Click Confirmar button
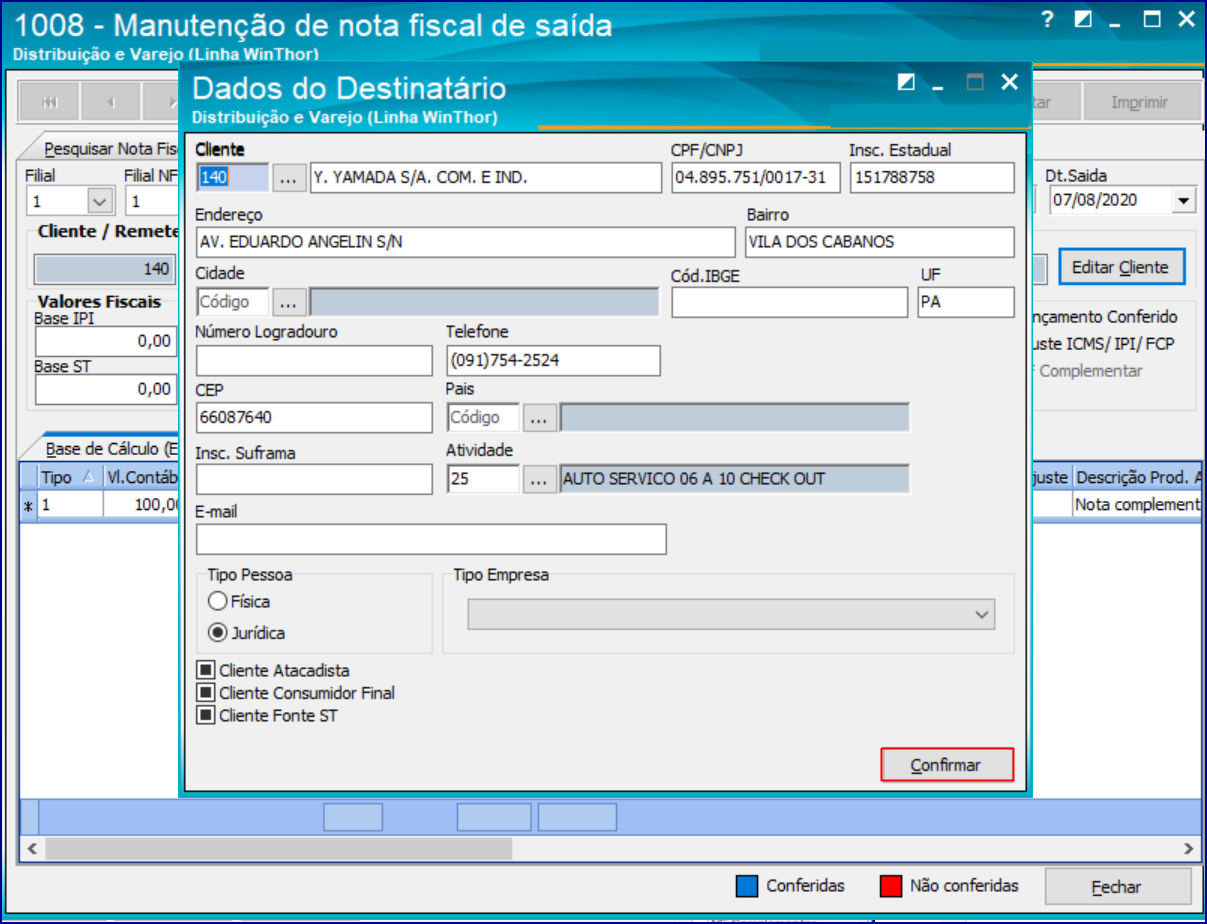 click(x=946, y=765)
